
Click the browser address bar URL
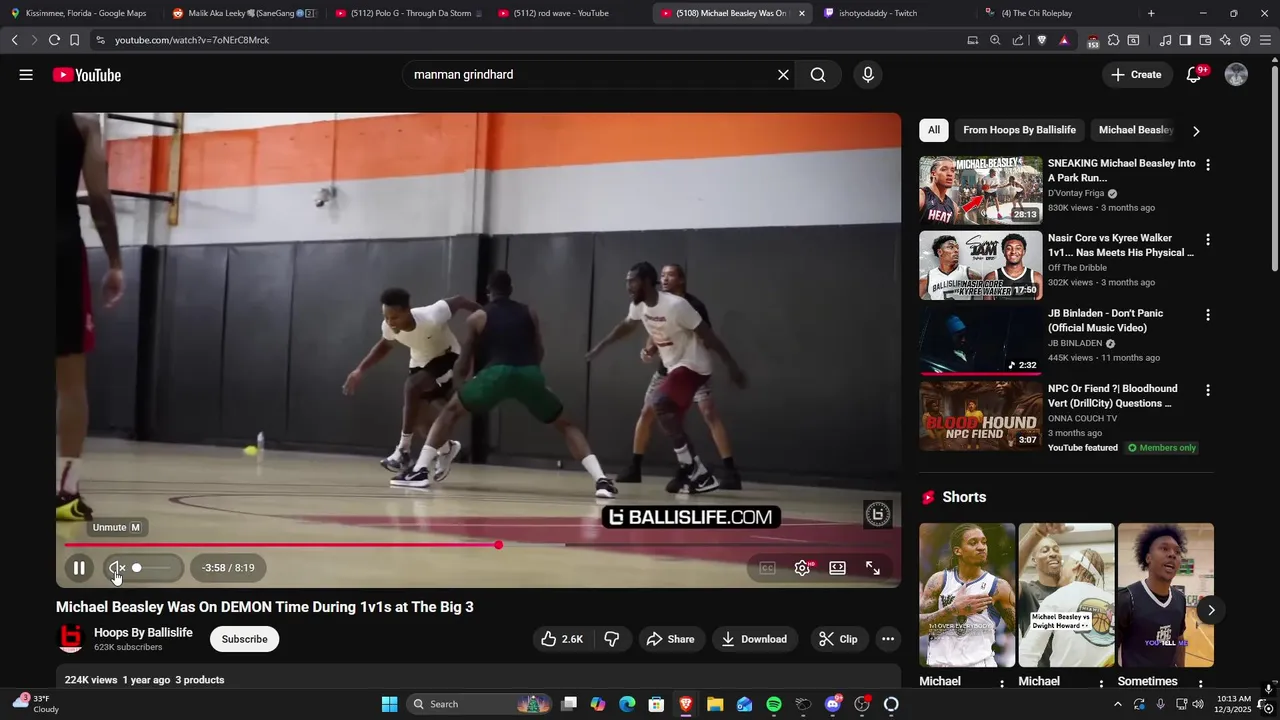click(x=191, y=40)
